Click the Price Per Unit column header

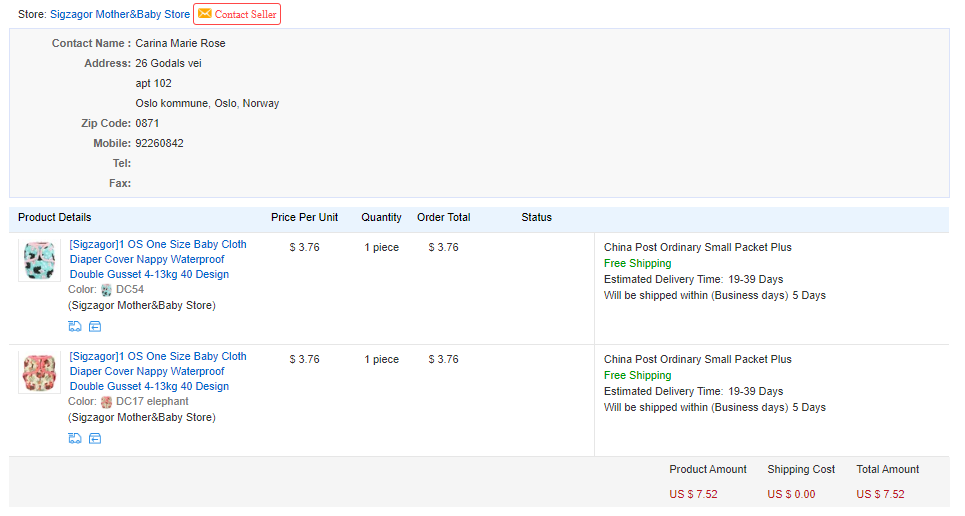[305, 217]
